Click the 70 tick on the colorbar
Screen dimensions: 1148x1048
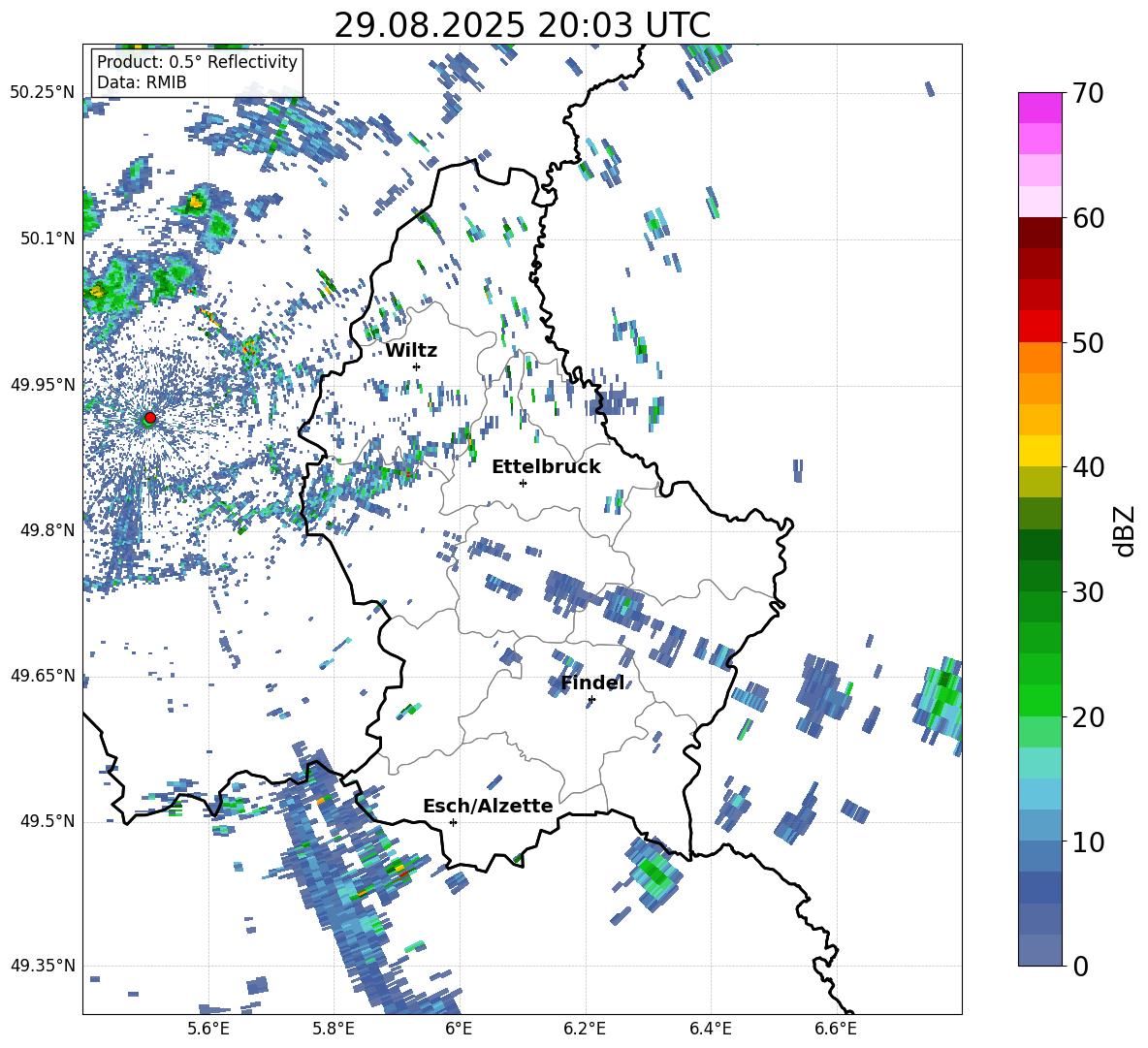(x=1088, y=94)
